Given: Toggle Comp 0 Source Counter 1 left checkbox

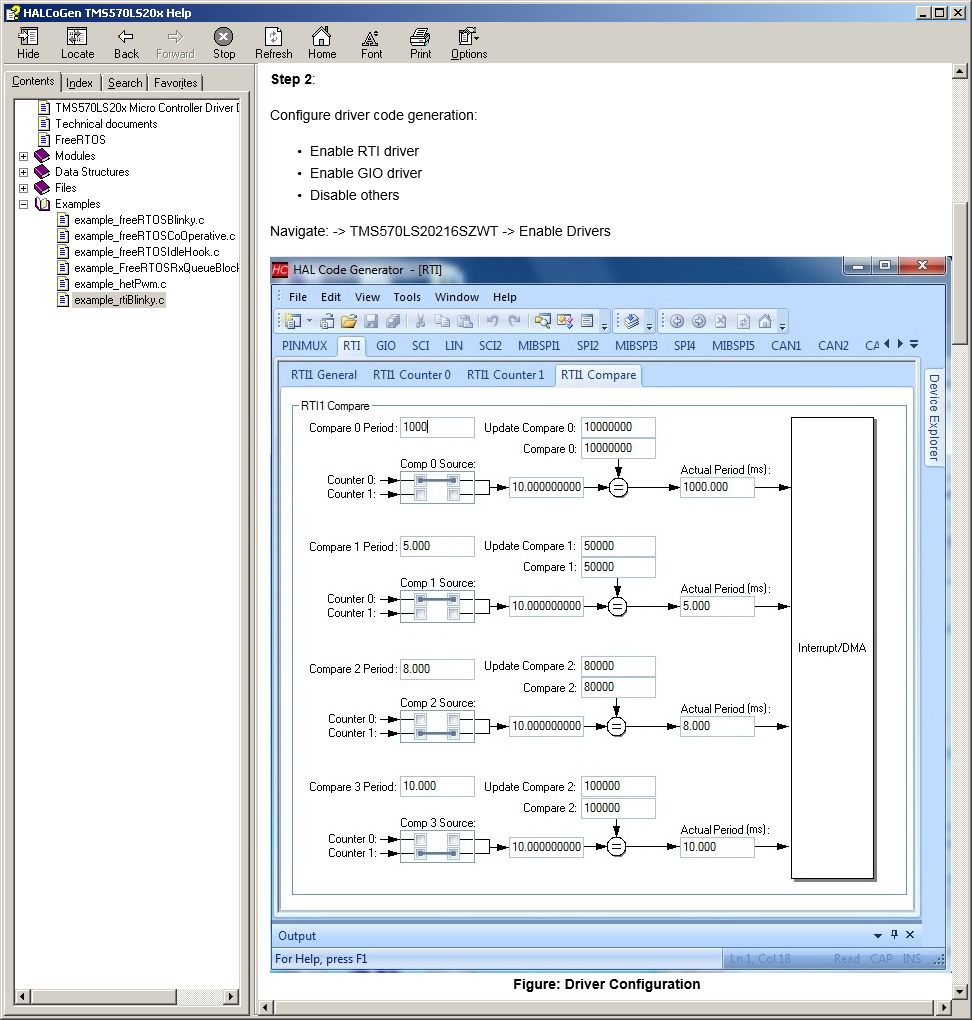Looking at the screenshot, I should pos(421,494).
